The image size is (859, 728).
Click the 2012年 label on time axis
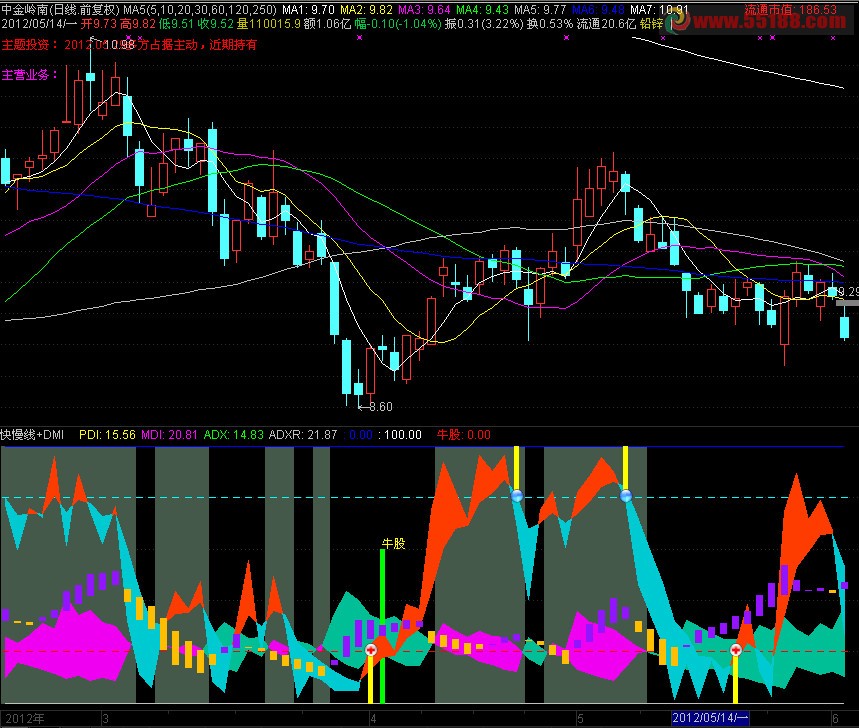tap(25, 719)
